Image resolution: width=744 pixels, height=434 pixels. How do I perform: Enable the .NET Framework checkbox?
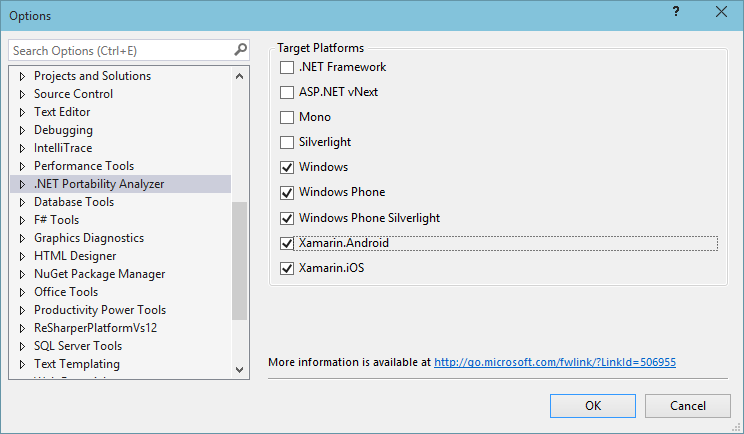[x=288, y=68]
